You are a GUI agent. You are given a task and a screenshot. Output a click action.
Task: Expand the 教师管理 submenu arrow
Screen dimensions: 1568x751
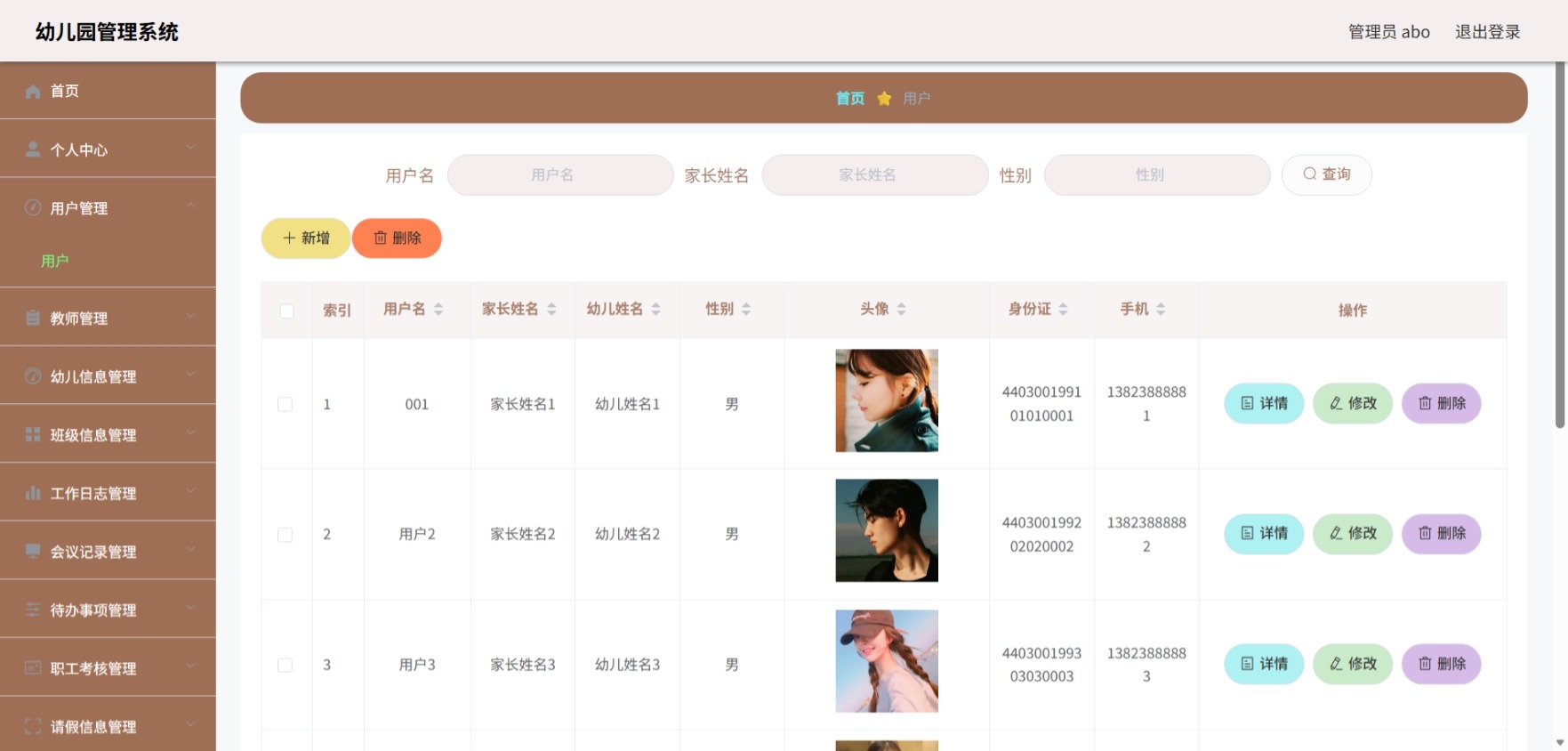190,316
